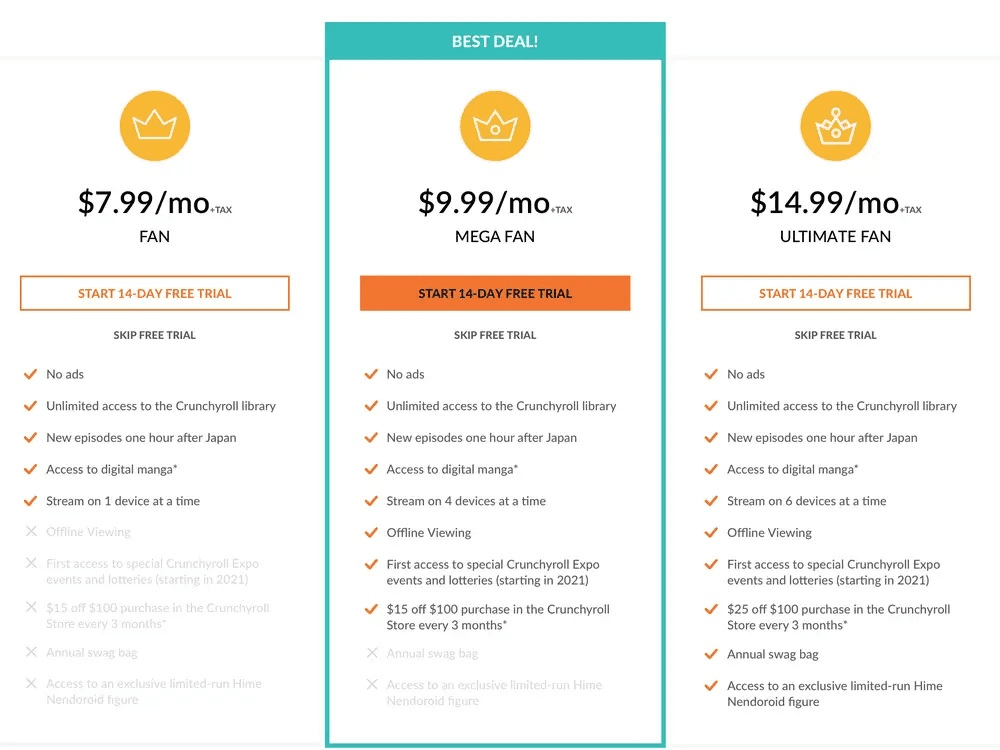The image size is (1000, 750).
Task: Select the Ultimate Fan crown badge icon
Action: coord(835,125)
